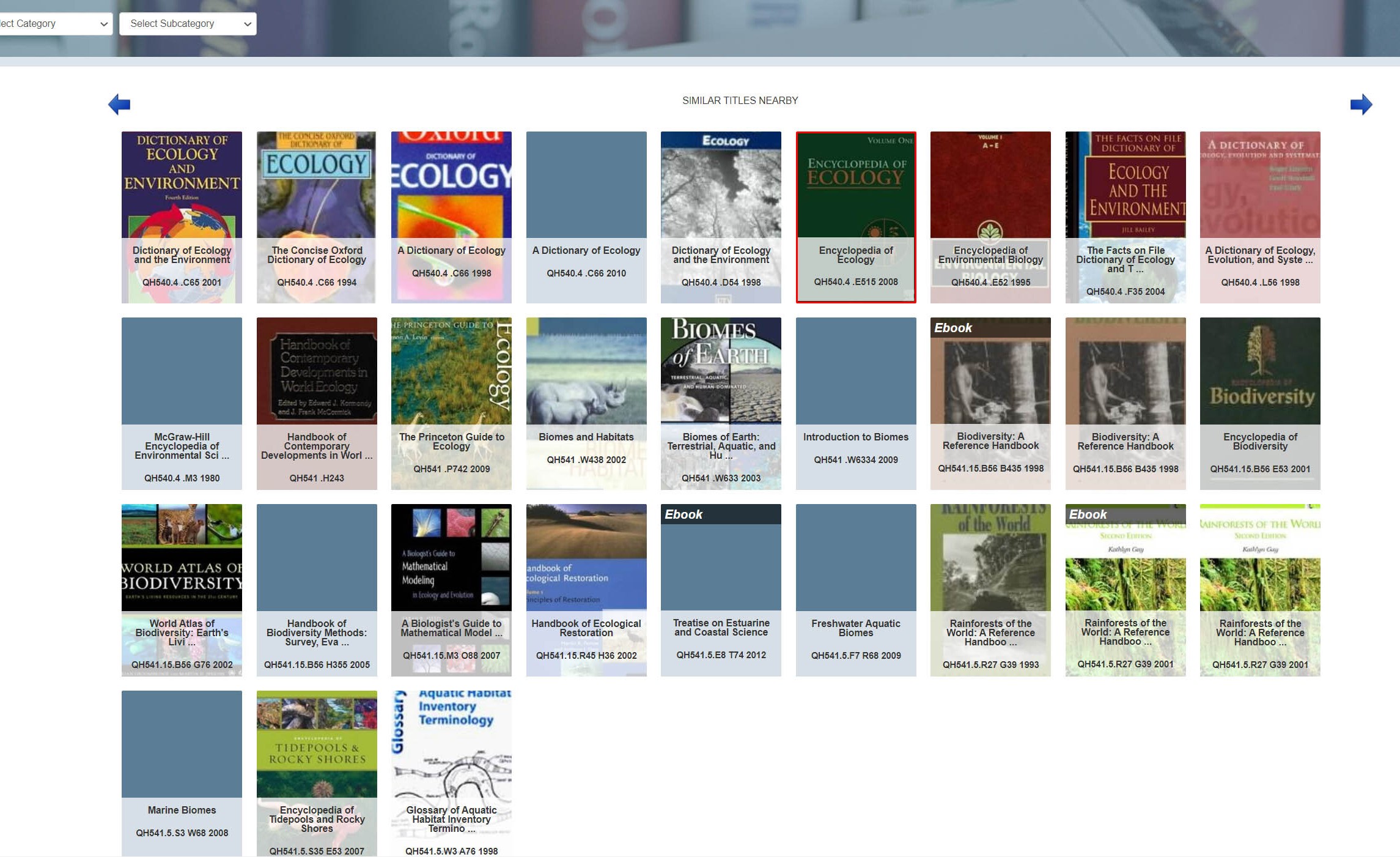Screen dimensions: 1400x857
Task: Click the SIMILAR TITLES NEARBY heading
Action: point(740,100)
